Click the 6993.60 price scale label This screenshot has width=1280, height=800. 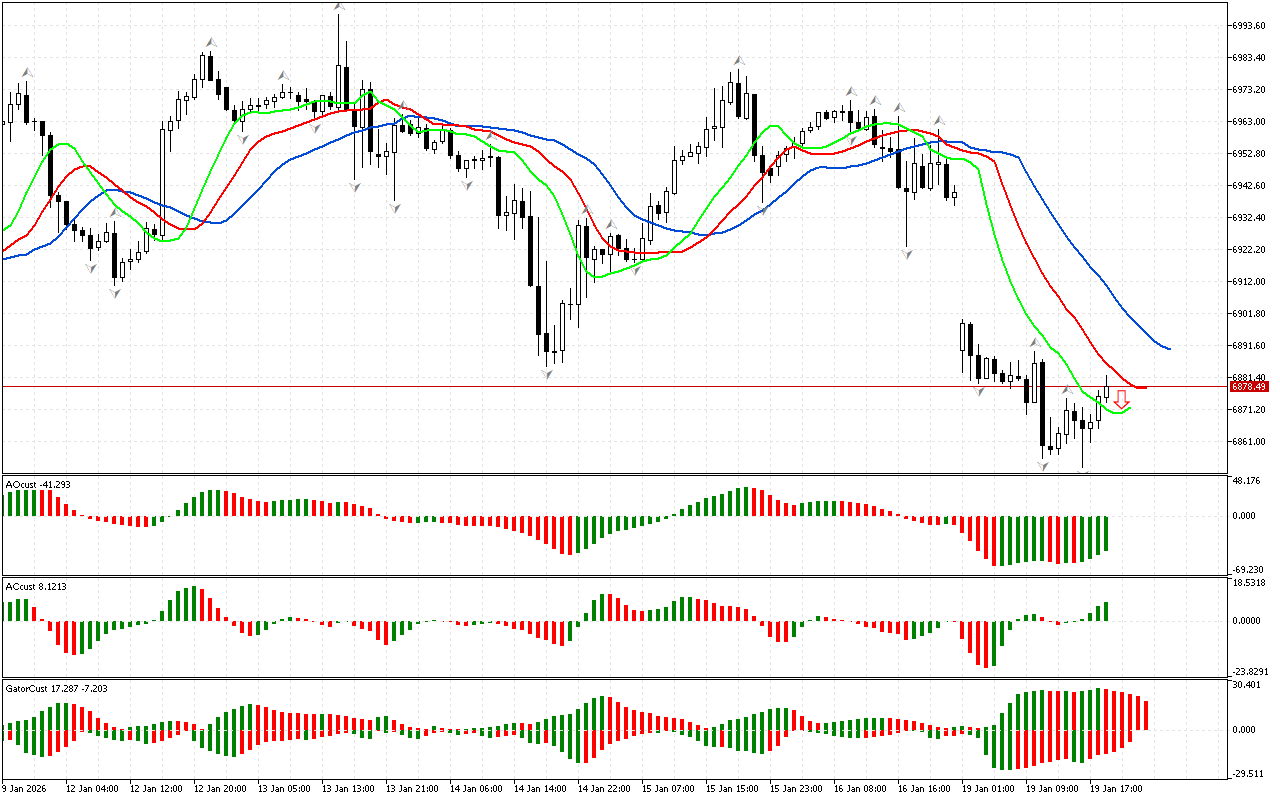[x=1250, y=25]
